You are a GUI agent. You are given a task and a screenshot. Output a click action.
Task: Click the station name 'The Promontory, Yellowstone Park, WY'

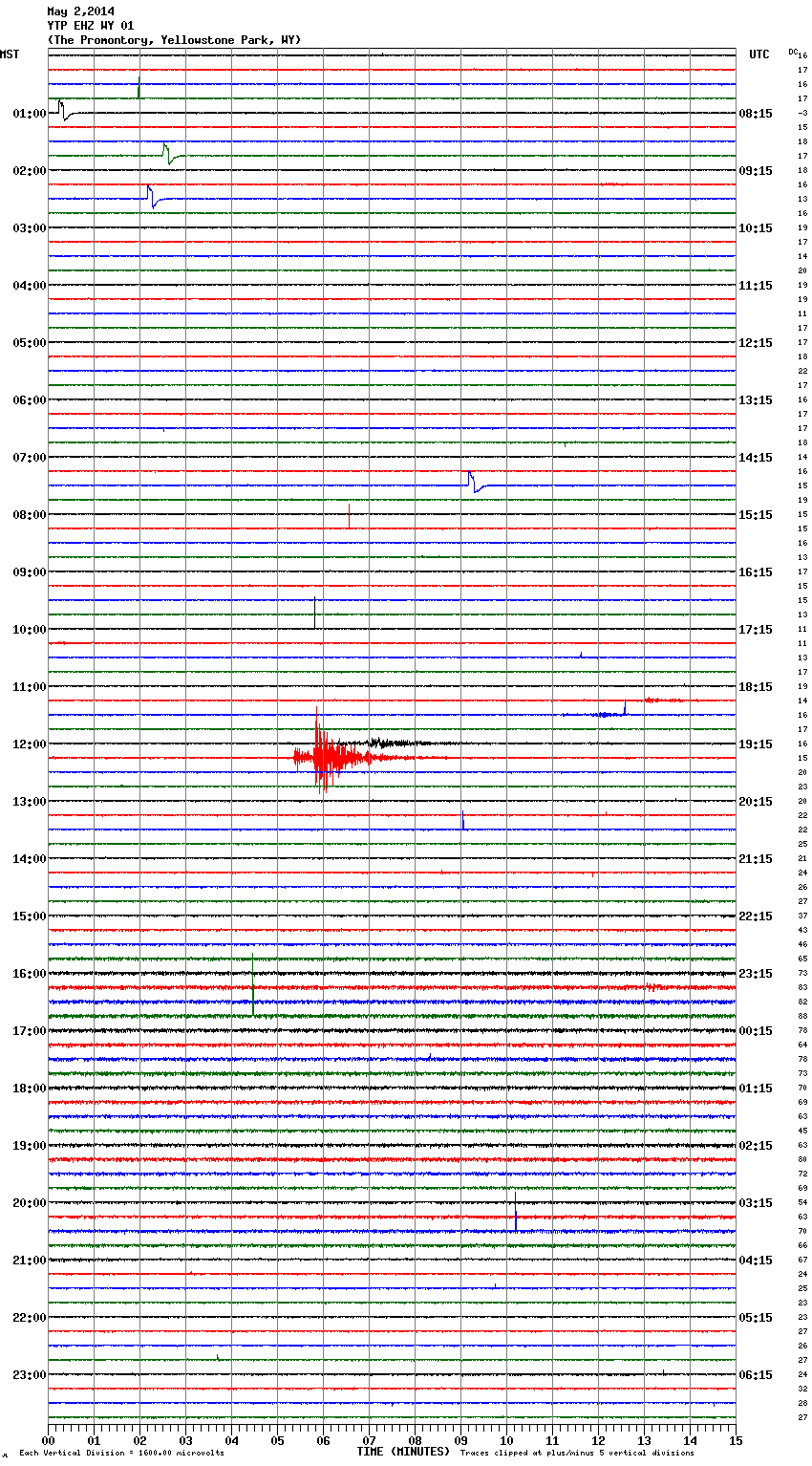(174, 40)
